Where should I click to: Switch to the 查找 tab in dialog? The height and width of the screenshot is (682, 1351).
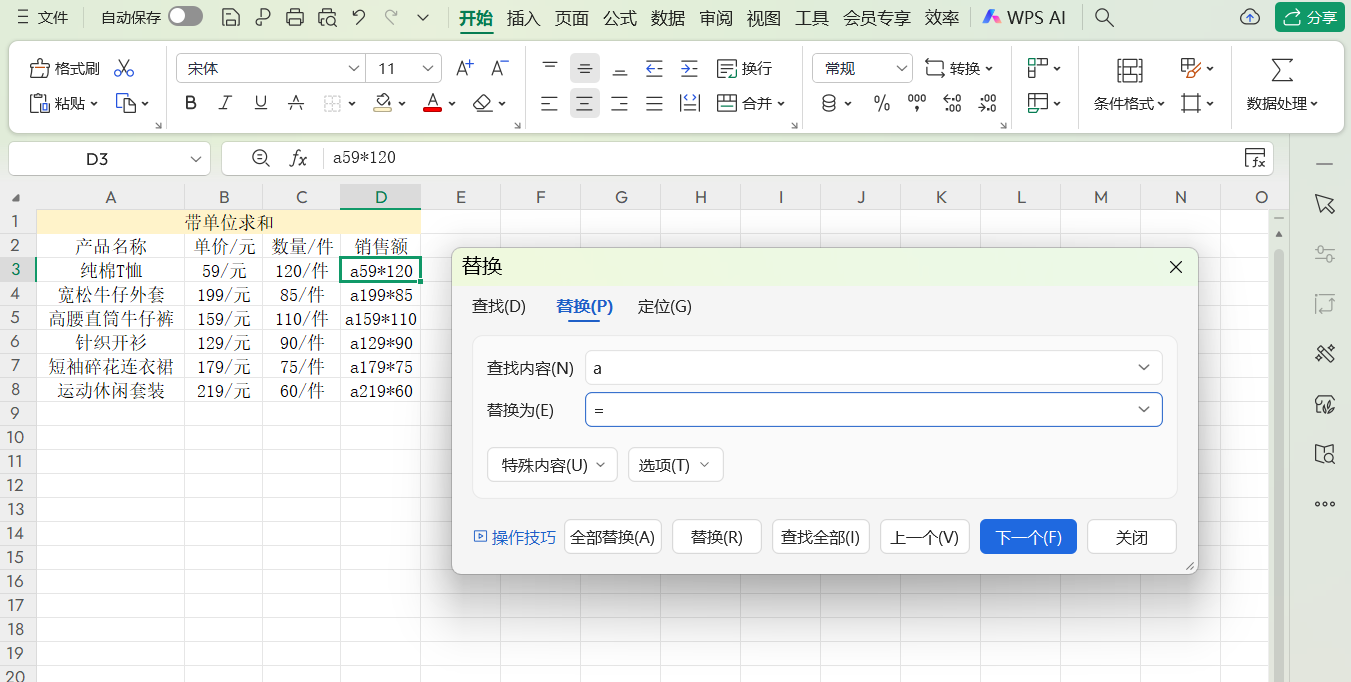click(x=498, y=306)
